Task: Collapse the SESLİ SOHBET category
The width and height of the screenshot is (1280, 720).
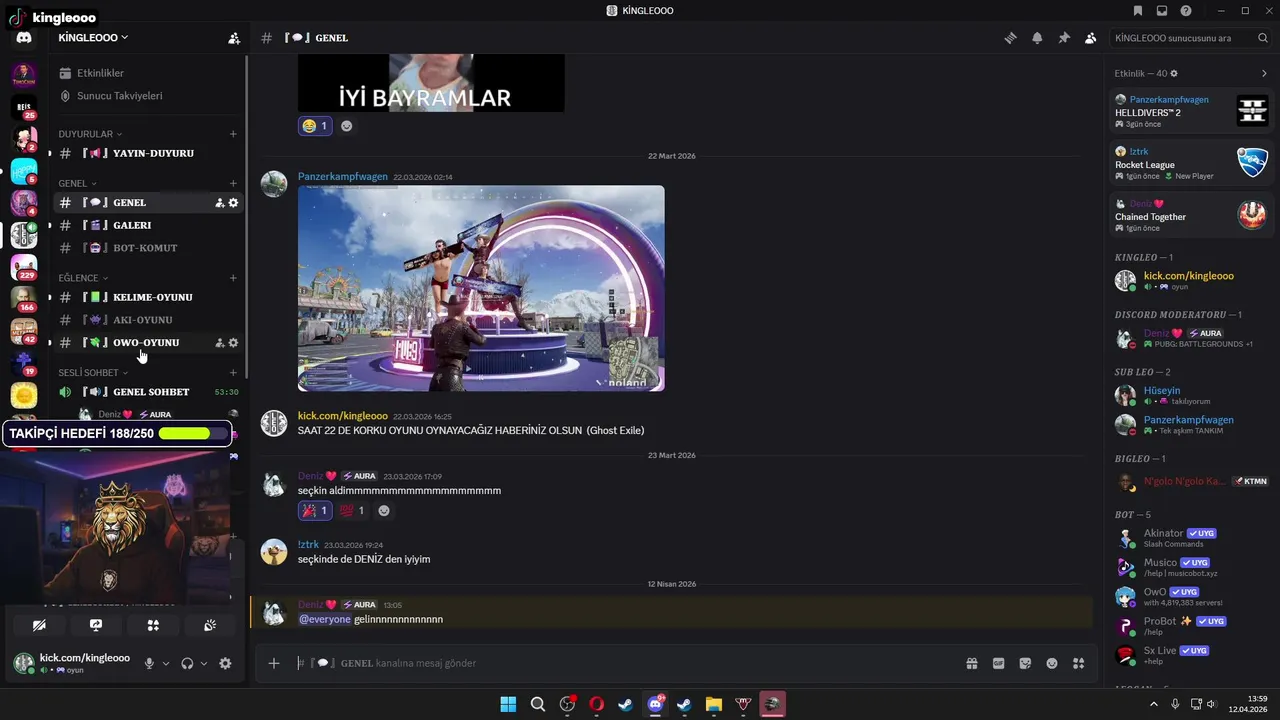Action: point(93,373)
